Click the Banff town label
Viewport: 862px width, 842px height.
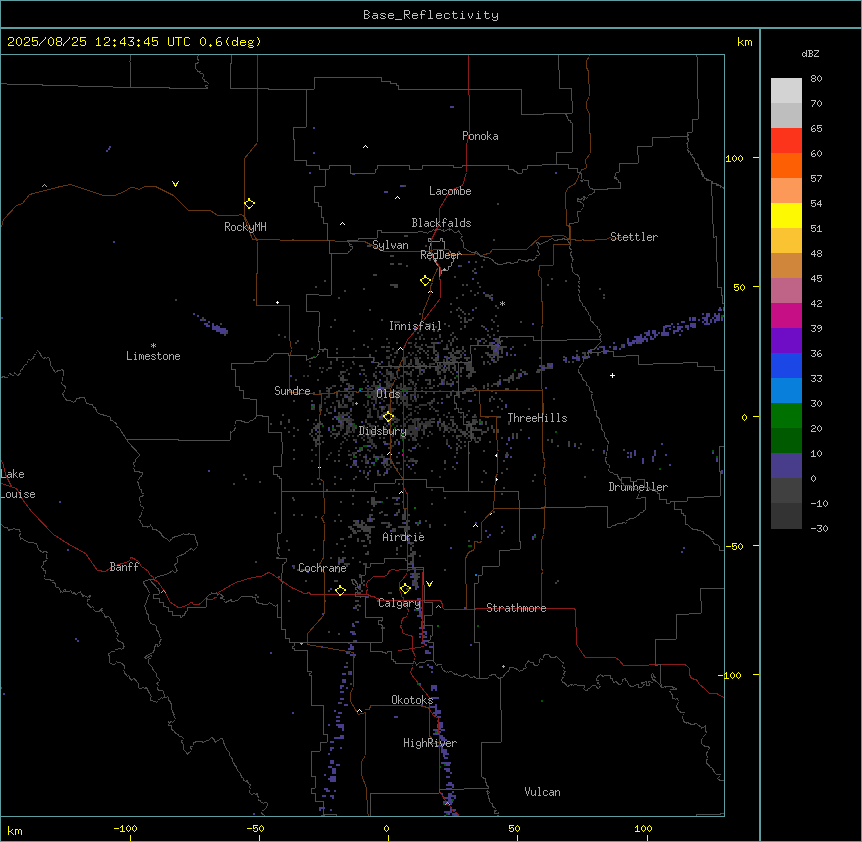click(x=124, y=567)
